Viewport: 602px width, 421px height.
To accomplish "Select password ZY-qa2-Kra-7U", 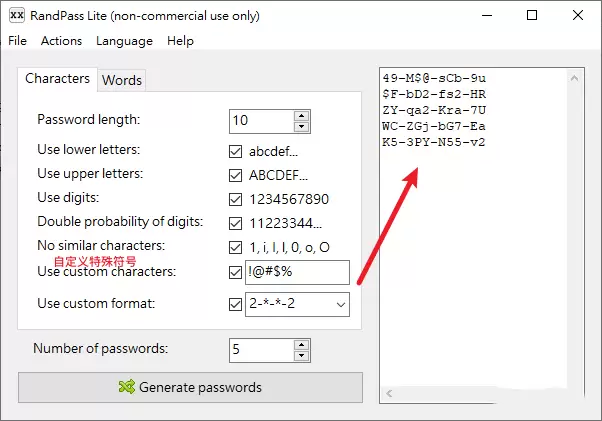I will click(x=434, y=111).
